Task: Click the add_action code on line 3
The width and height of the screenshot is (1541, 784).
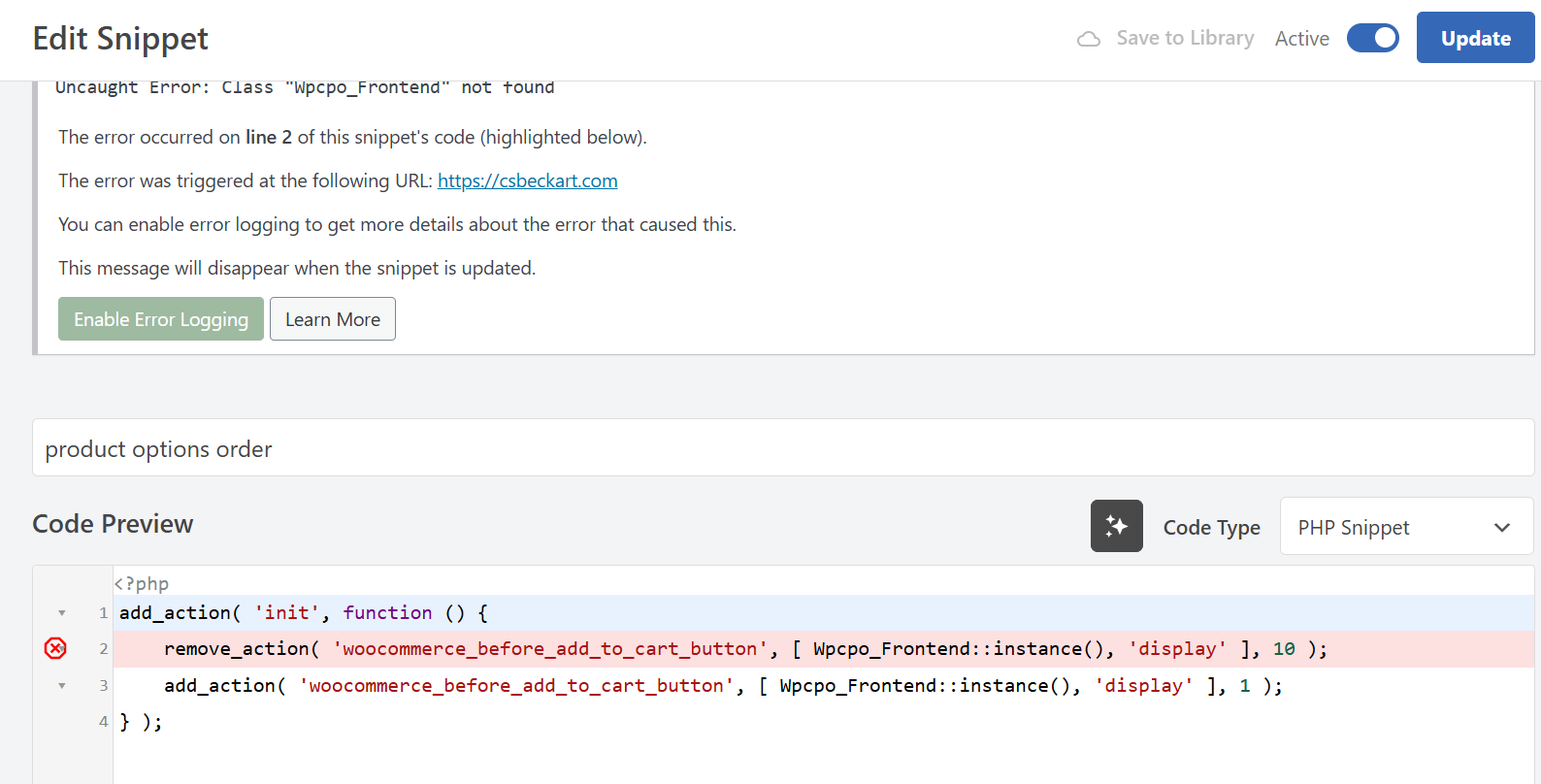Action: [x=723, y=686]
